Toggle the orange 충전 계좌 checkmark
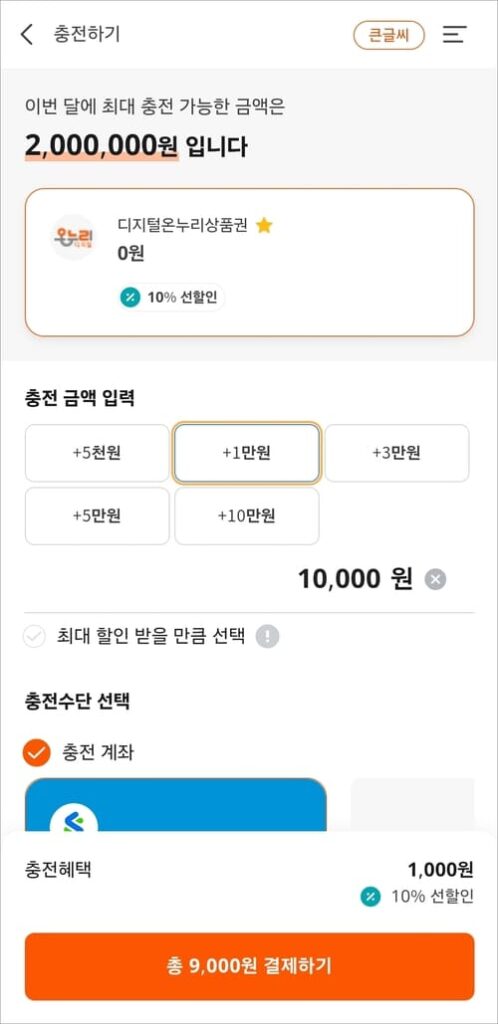 click(x=37, y=752)
